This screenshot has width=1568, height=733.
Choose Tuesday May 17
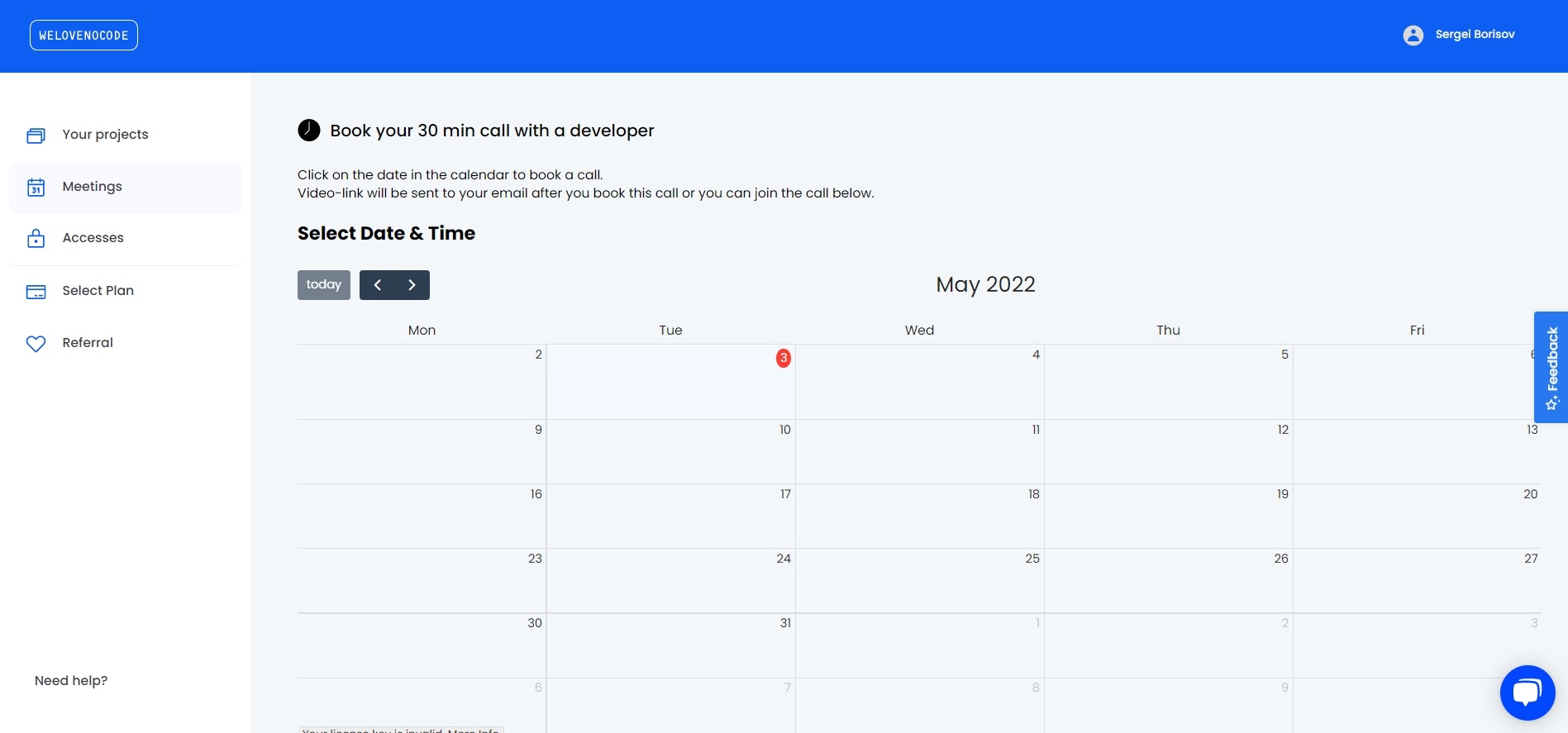tap(671, 516)
